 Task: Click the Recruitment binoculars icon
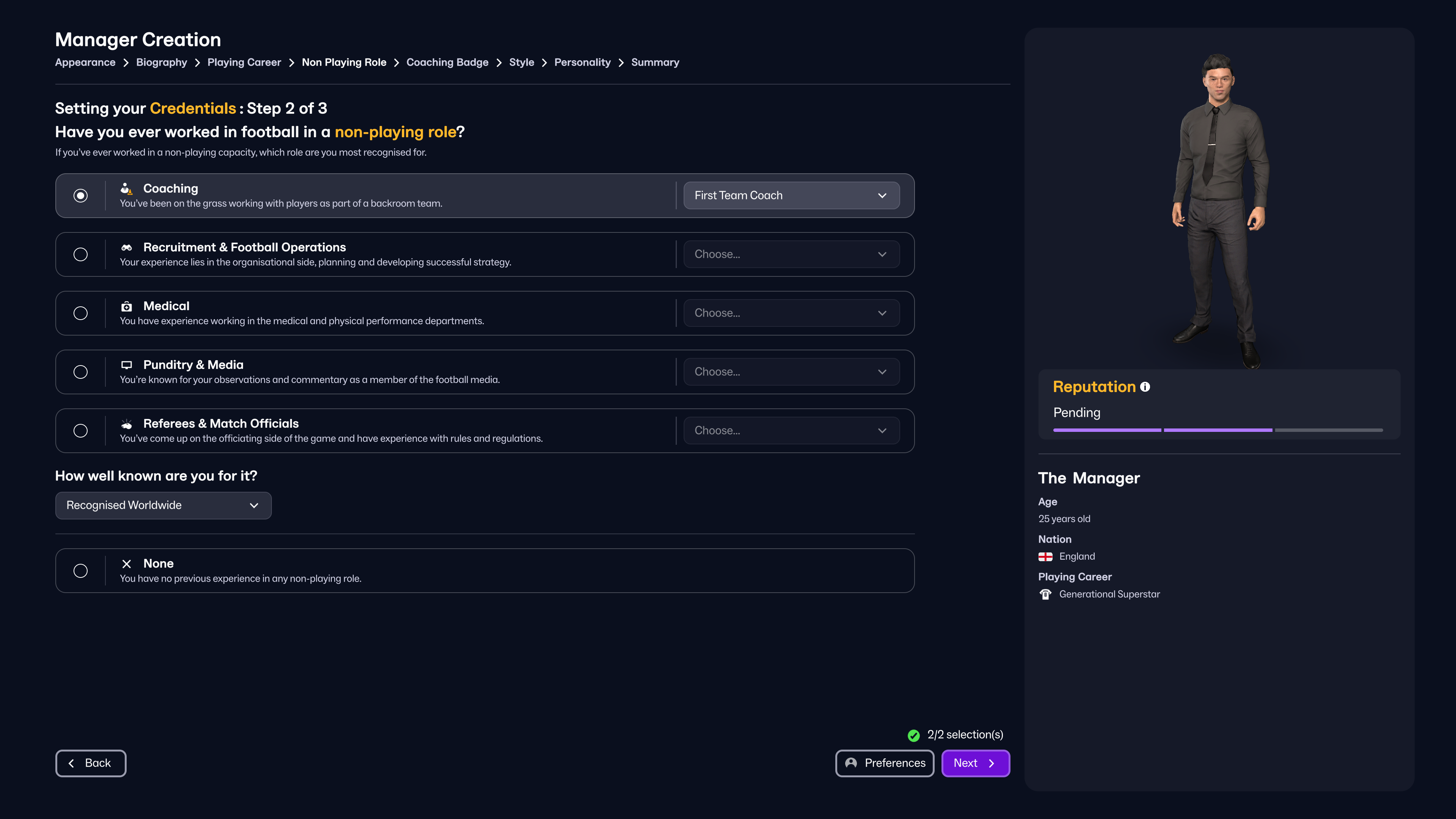(x=126, y=248)
